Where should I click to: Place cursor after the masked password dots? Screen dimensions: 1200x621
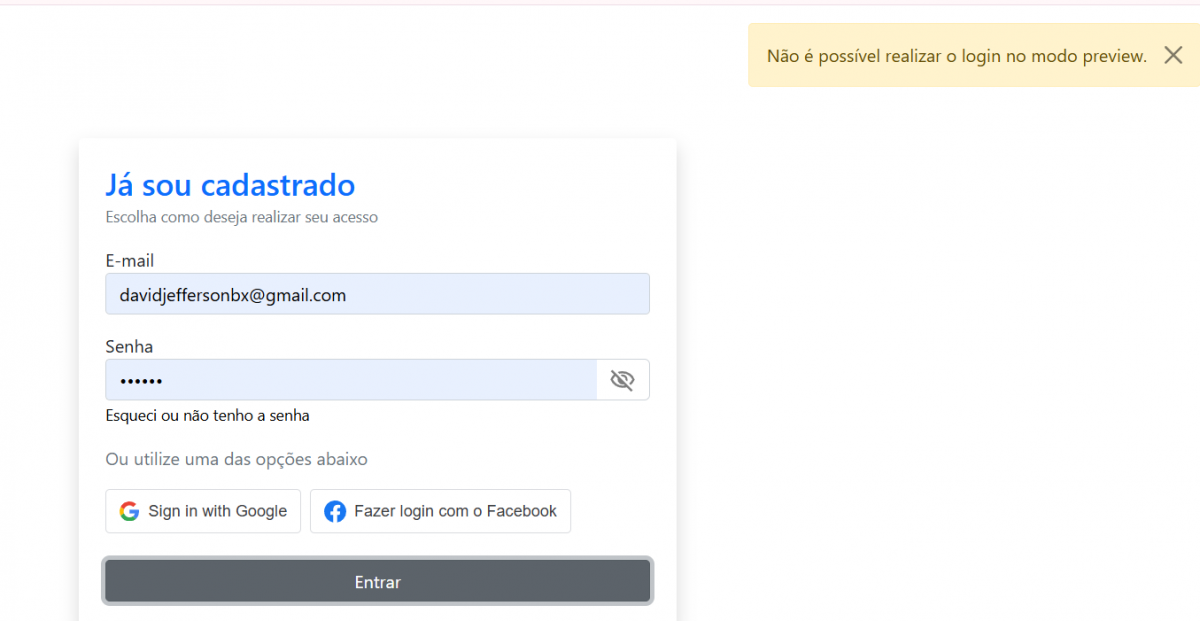point(164,381)
